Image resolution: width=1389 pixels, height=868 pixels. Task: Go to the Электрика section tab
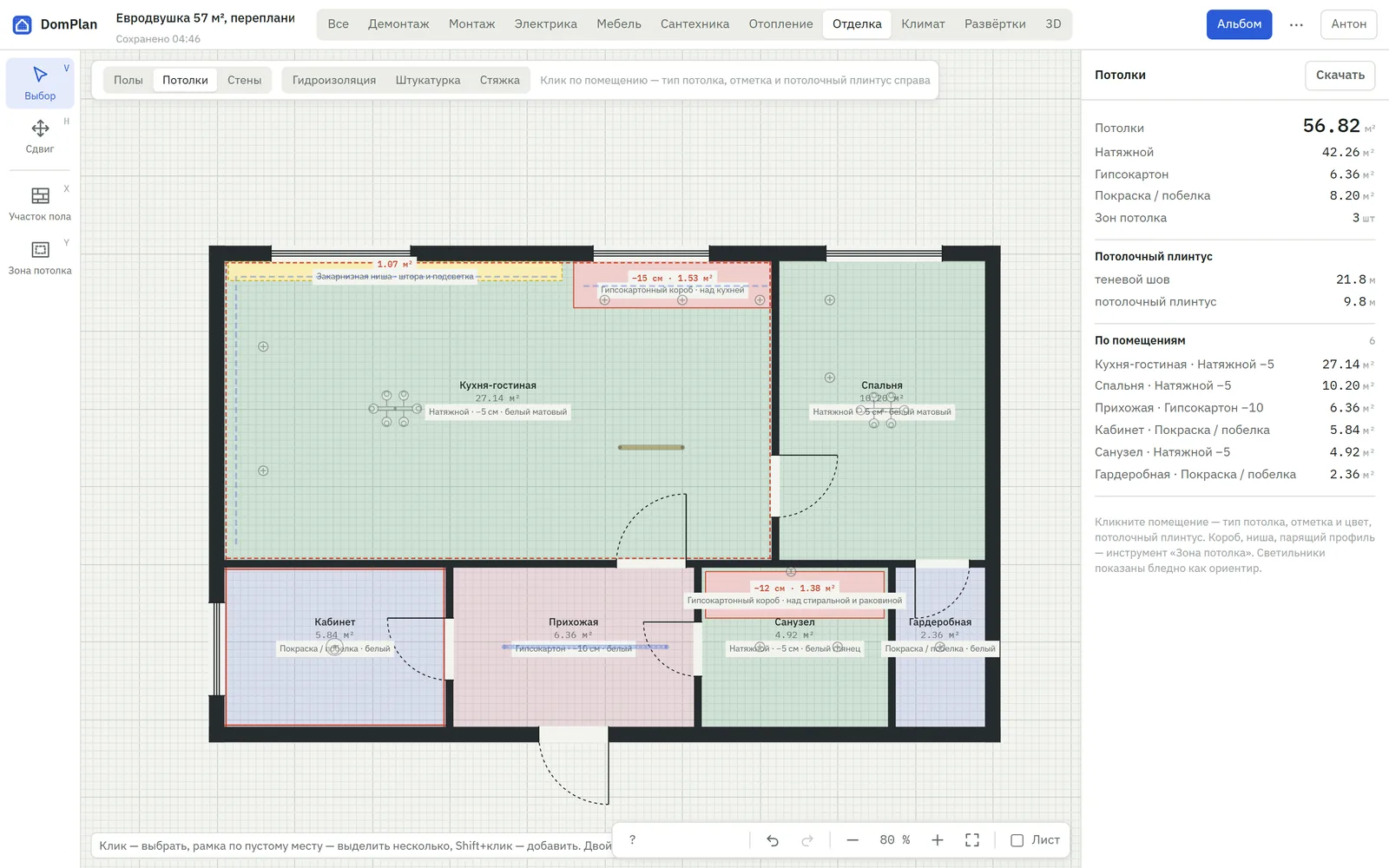click(545, 24)
